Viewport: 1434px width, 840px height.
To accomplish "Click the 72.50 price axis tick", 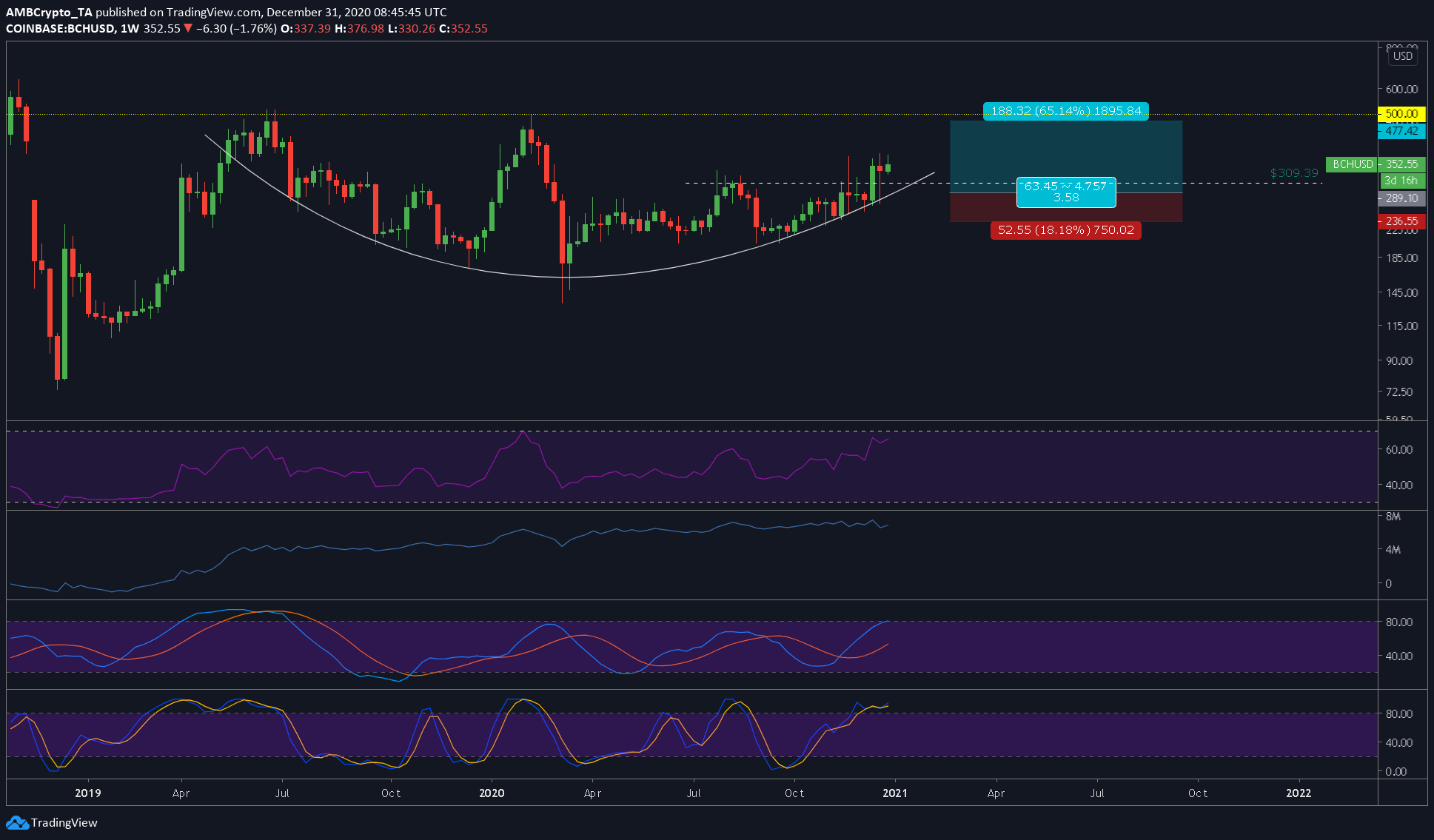I will [1399, 392].
